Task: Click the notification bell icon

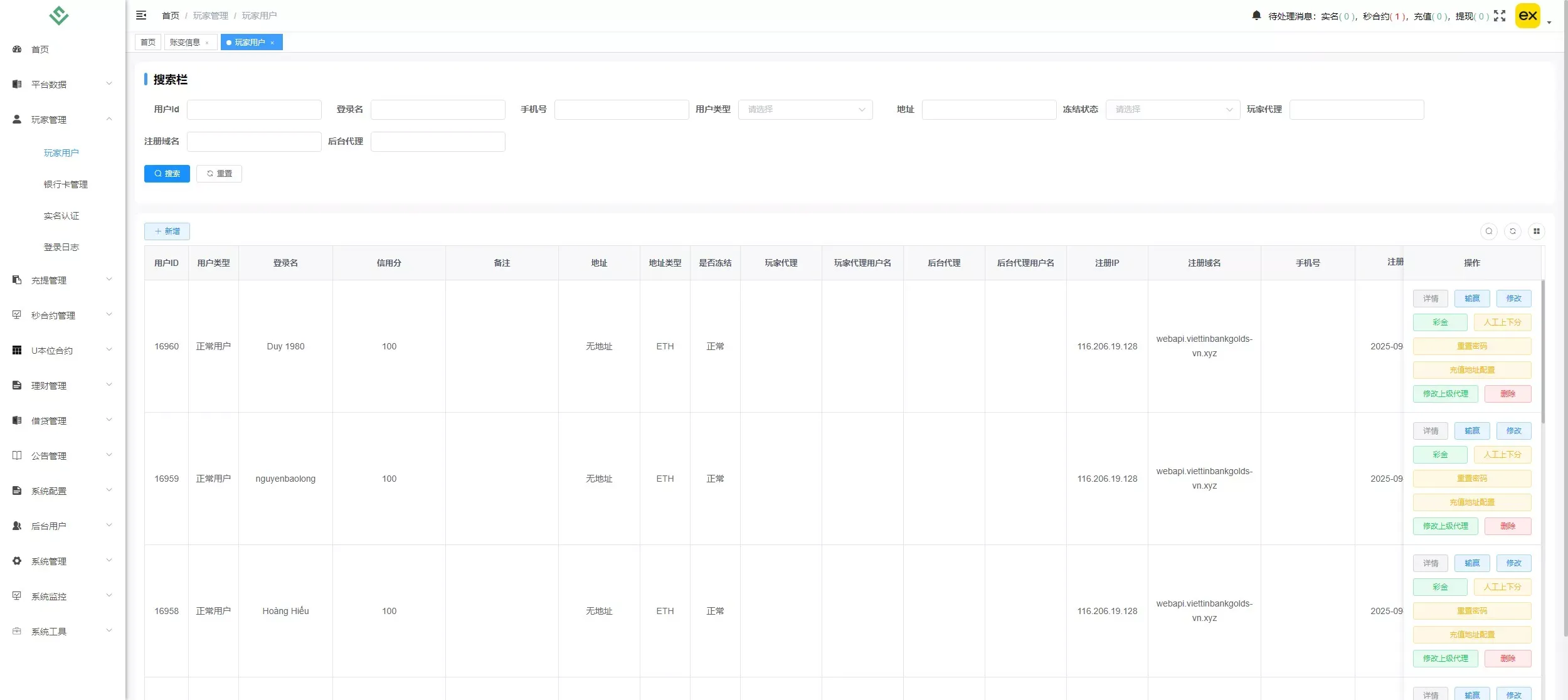Action: point(1256,15)
